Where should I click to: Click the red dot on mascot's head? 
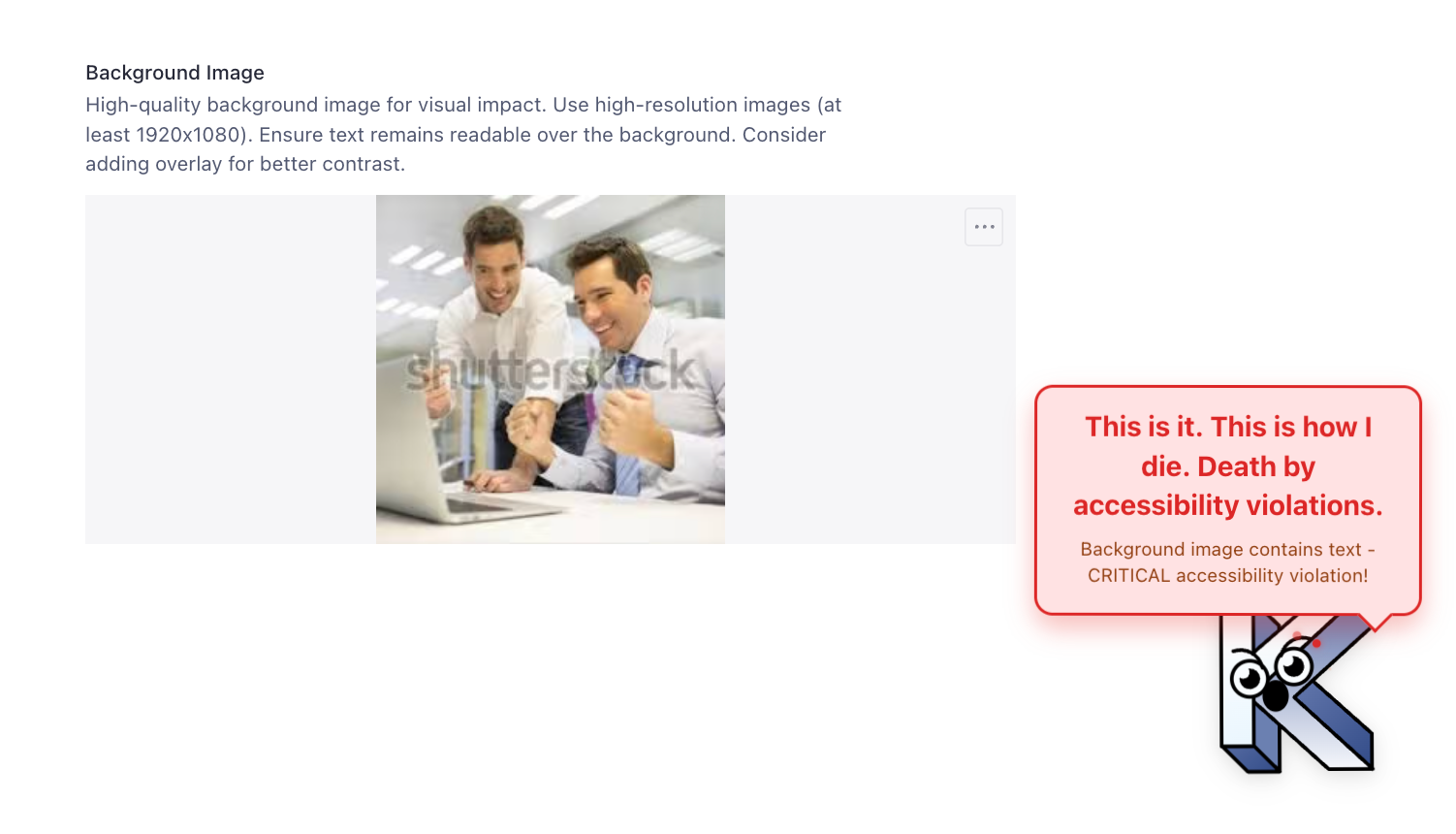click(1316, 643)
